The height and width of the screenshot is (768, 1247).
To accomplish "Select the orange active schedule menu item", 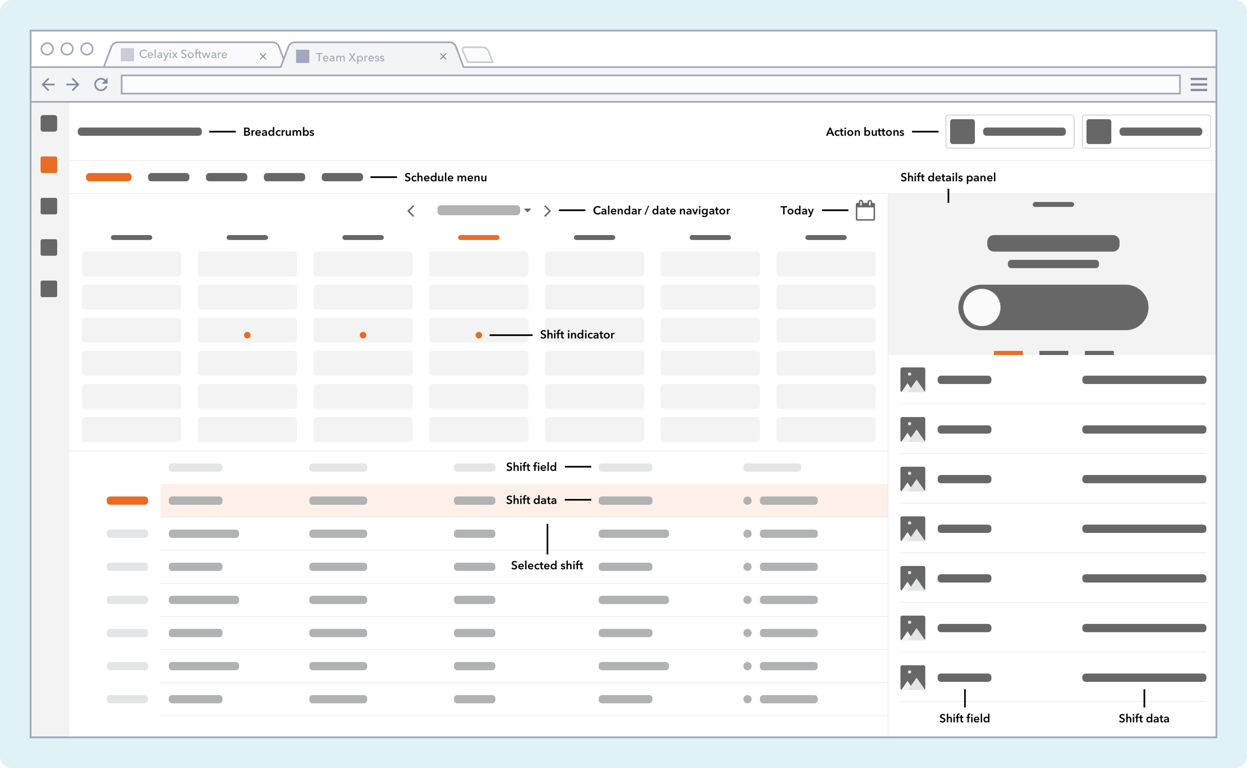I will (x=109, y=177).
